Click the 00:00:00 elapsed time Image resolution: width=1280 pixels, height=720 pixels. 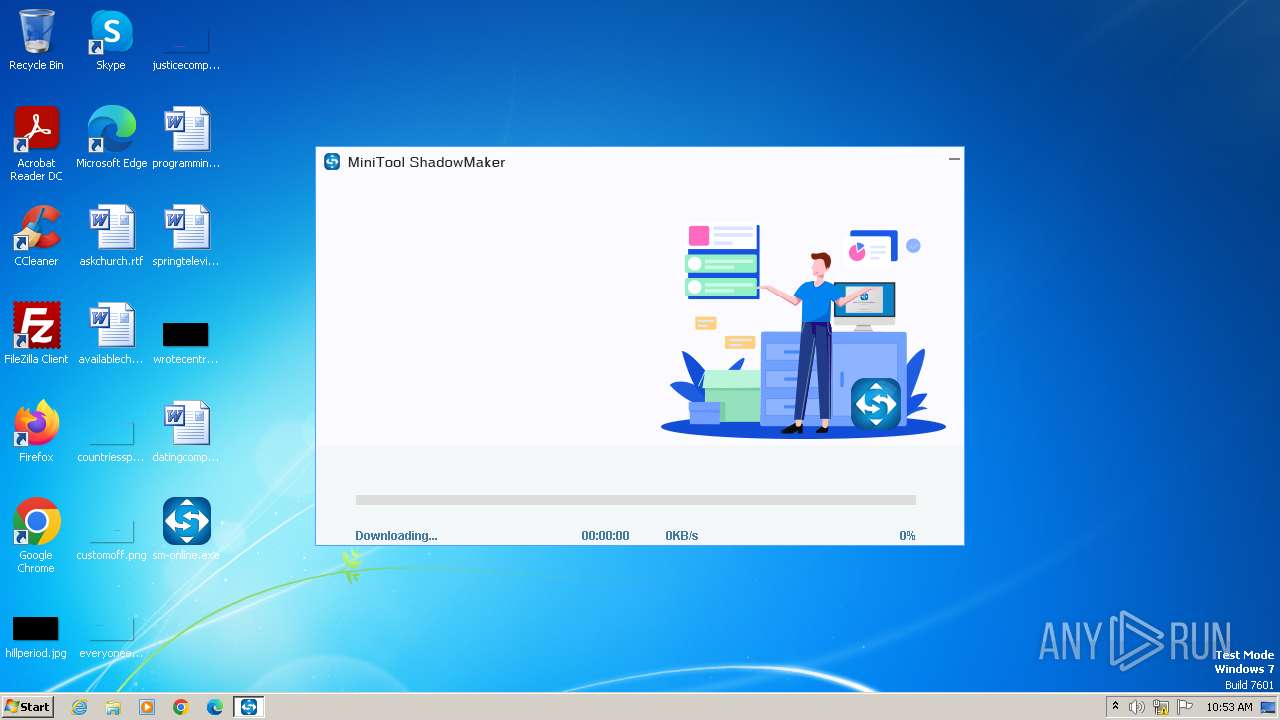coord(605,536)
